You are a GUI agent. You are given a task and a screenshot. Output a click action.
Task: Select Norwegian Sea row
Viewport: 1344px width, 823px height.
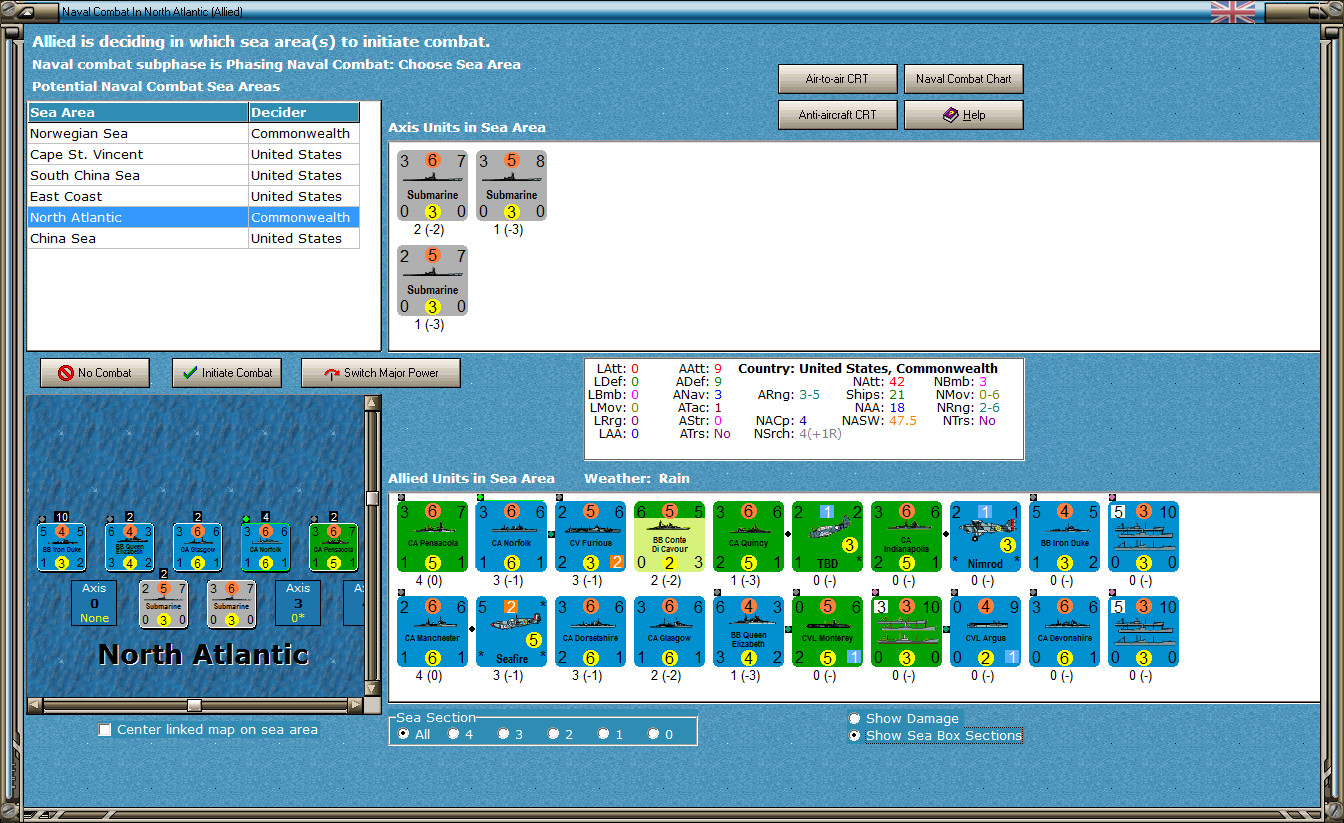tap(193, 133)
